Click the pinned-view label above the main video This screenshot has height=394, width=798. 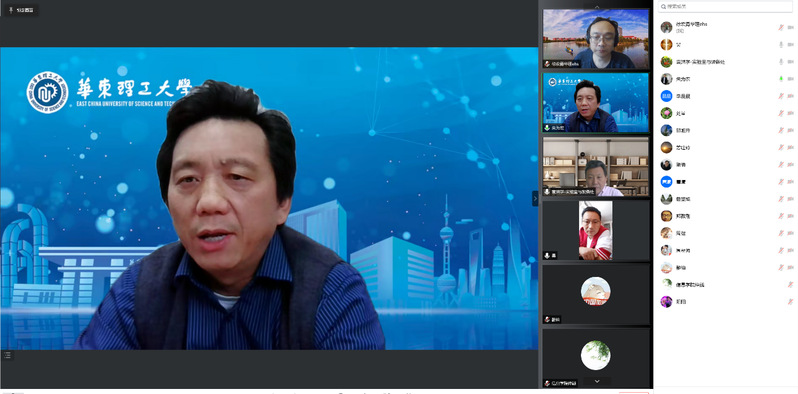pos(21,10)
